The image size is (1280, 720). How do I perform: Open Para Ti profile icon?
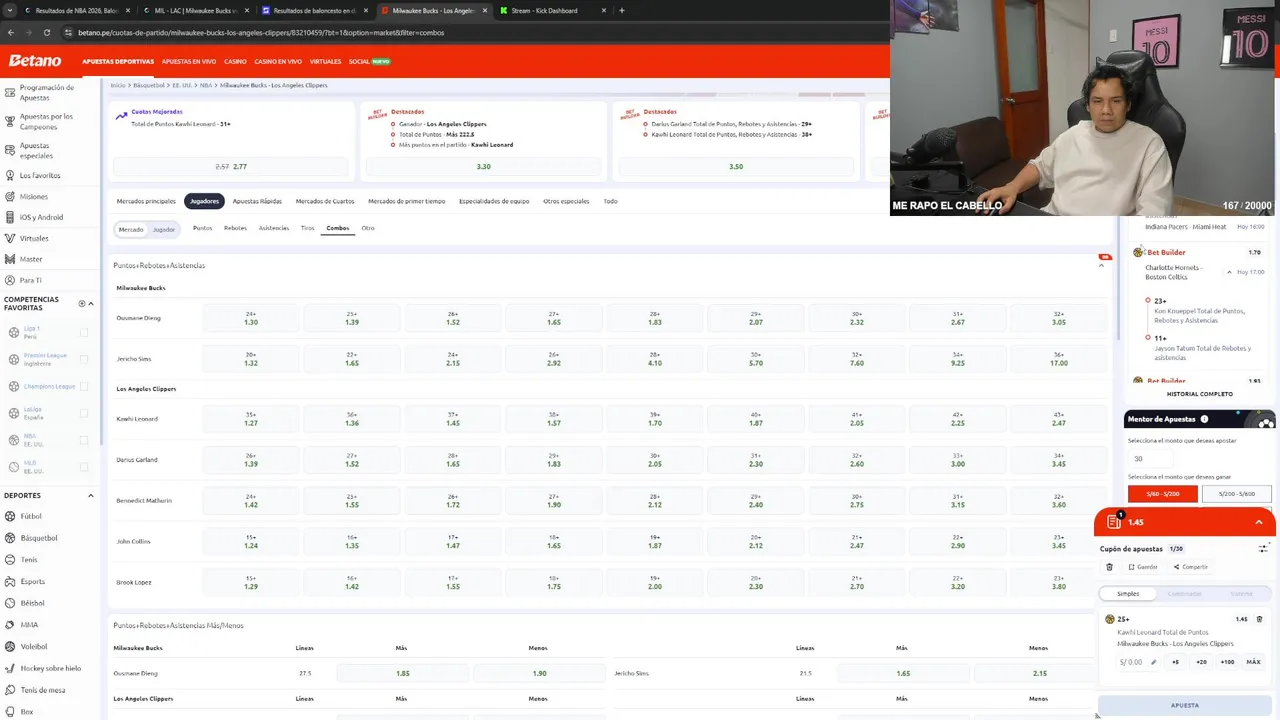9,280
